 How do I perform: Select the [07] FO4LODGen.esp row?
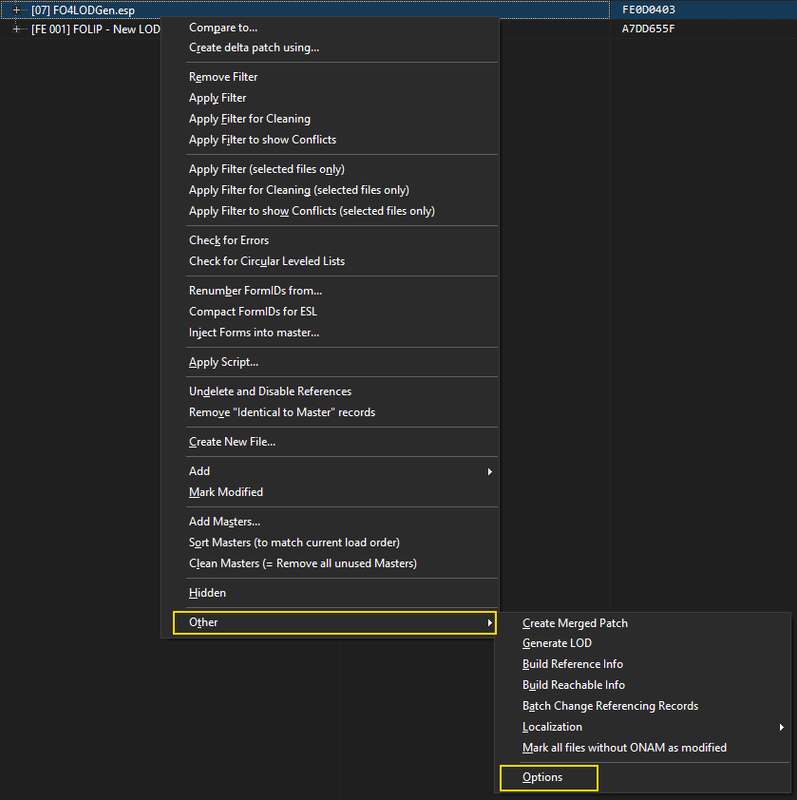pyautogui.click(x=305, y=10)
